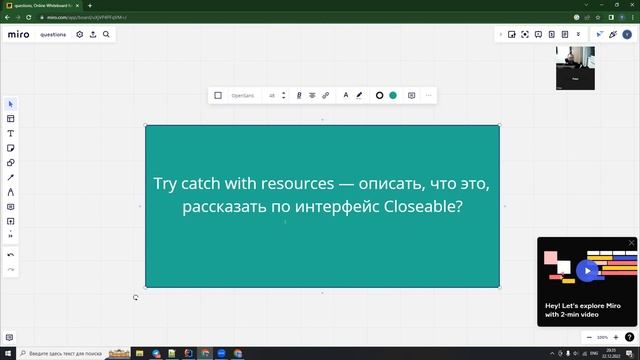
Task: Insert a link to the shape text
Action: click(326, 96)
